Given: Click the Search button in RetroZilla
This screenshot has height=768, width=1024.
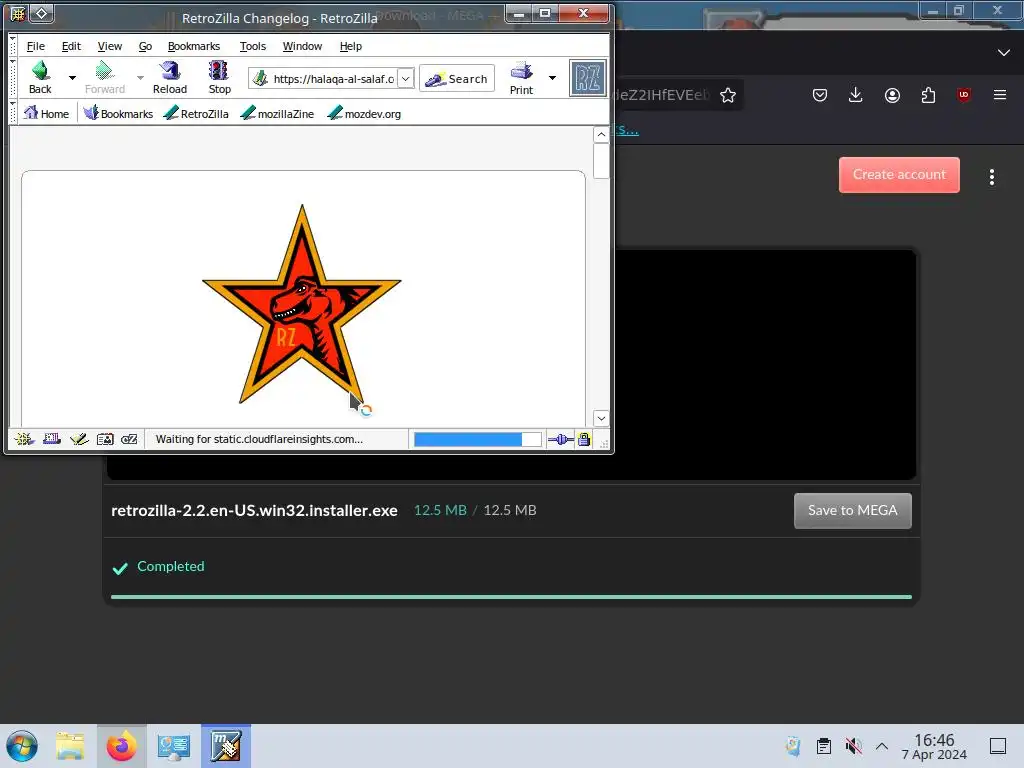Looking at the screenshot, I should pyautogui.click(x=456, y=78).
